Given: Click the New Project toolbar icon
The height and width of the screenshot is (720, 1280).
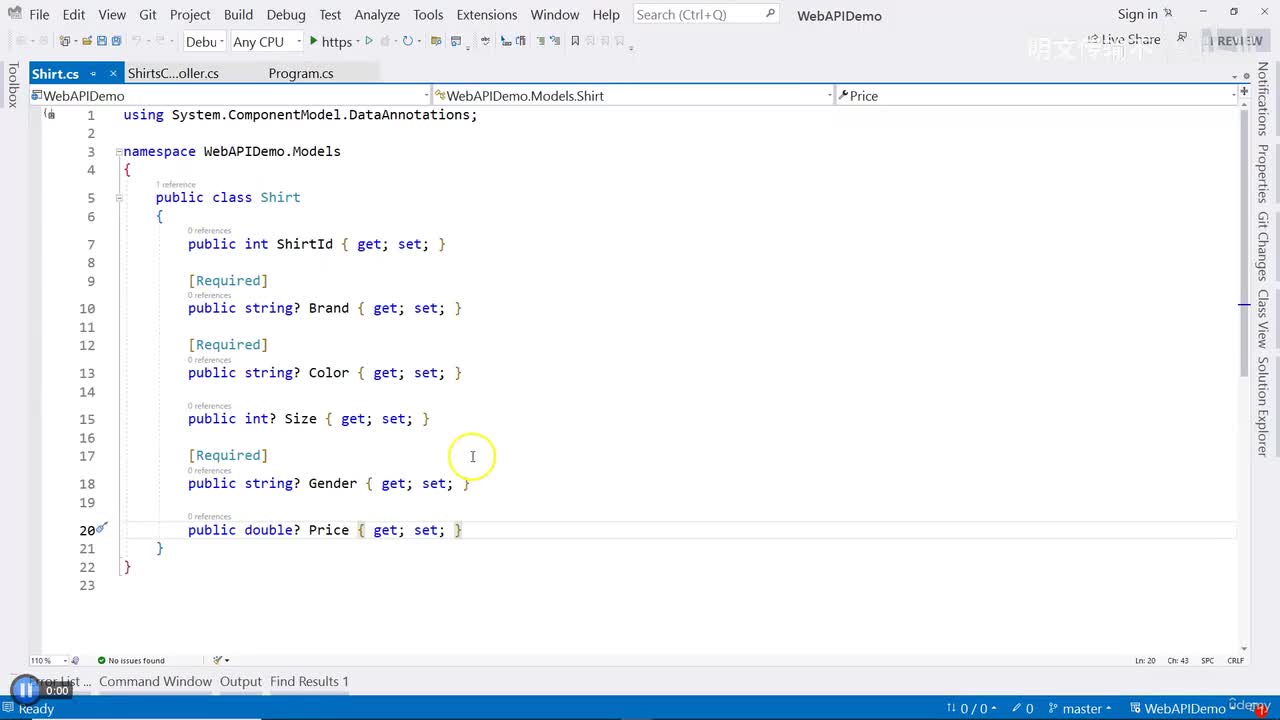Looking at the screenshot, I should 66,41.
